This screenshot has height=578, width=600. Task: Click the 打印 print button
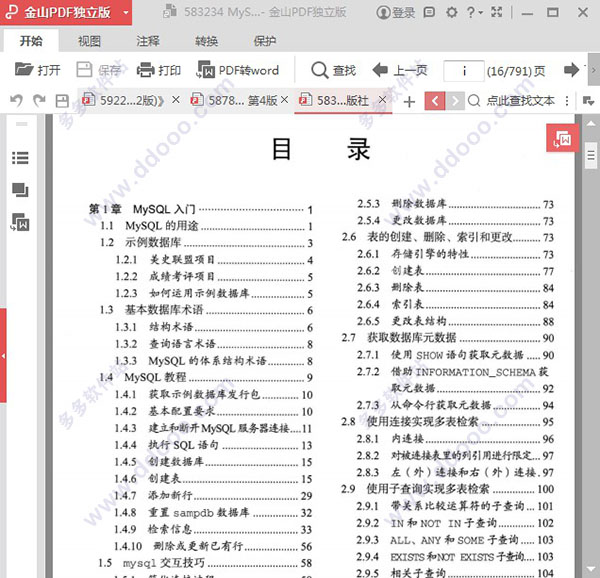click(159, 70)
